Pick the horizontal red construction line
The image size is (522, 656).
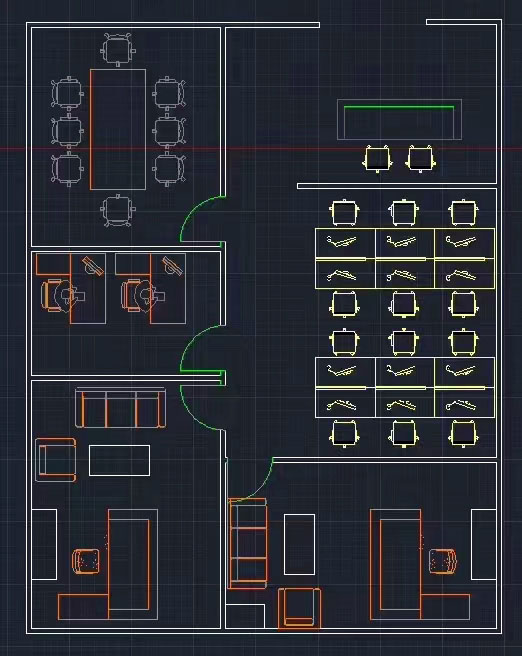(261, 149)
